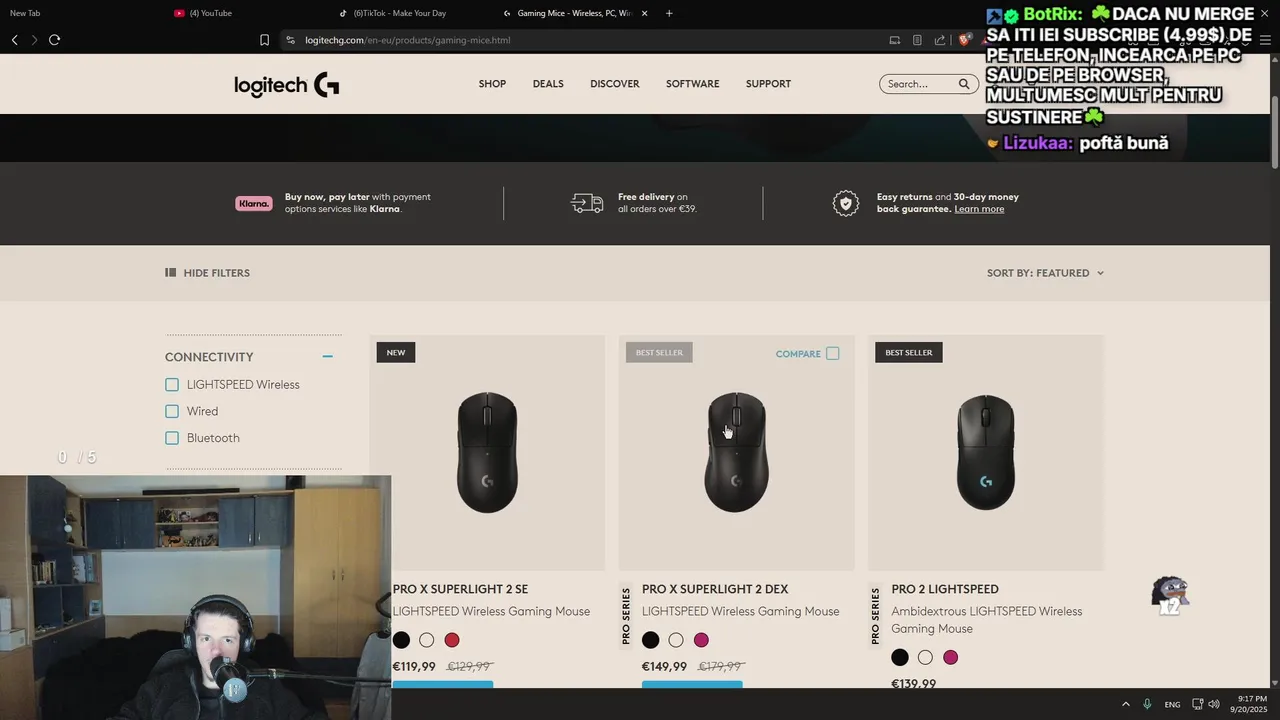Viewport: 1280px width, 720px height.
Task: Select red swatch for SUPERLIGHT 2 SE
Action: pos(452,640)
